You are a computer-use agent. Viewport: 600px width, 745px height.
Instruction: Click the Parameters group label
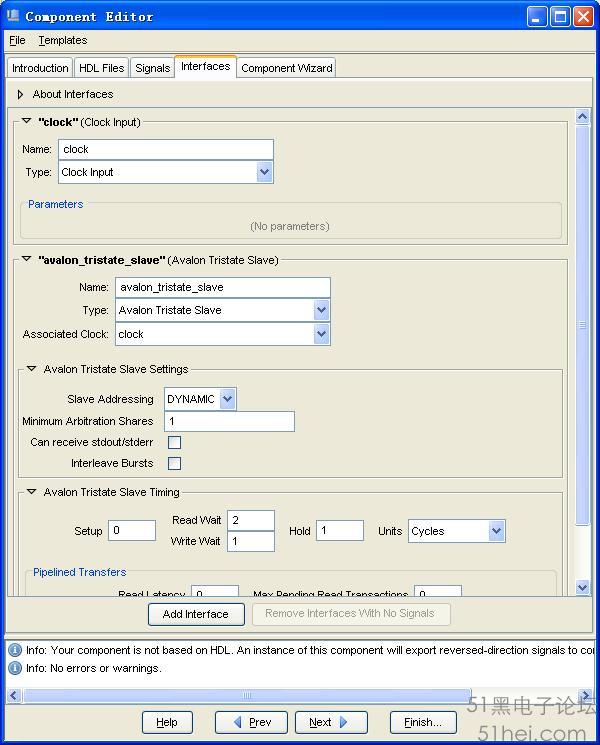(56, 204)
